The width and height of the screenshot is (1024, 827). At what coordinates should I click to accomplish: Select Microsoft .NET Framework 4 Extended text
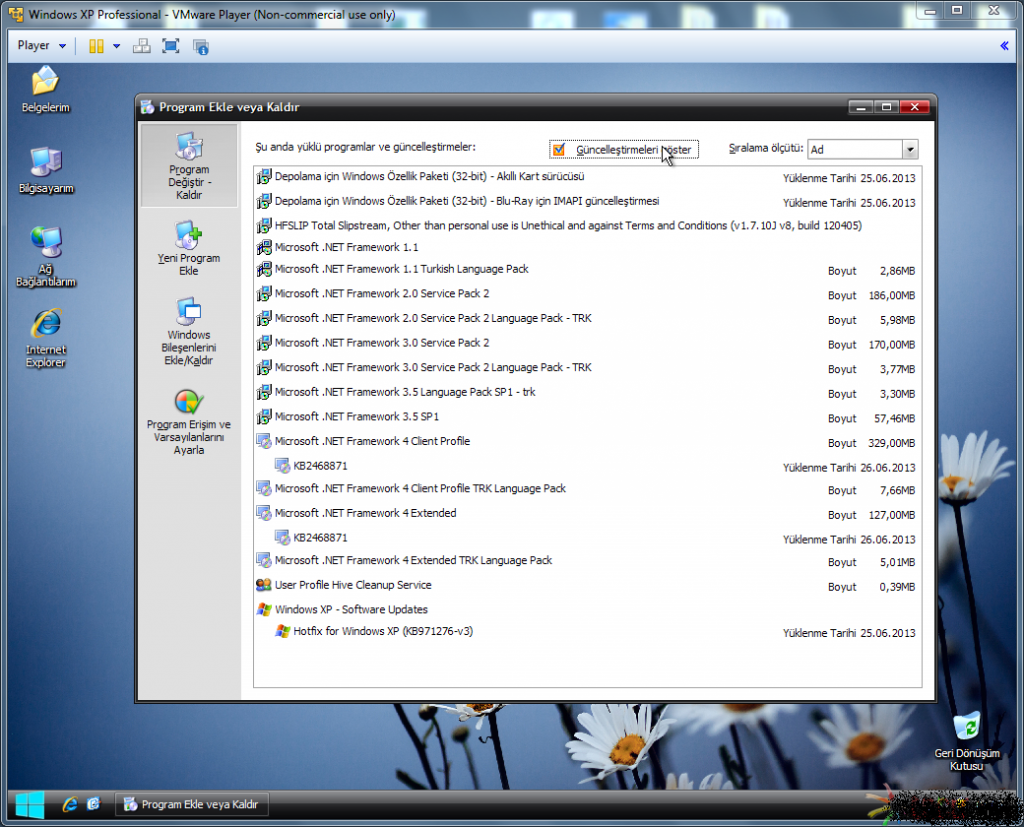(x=366, y=513)
